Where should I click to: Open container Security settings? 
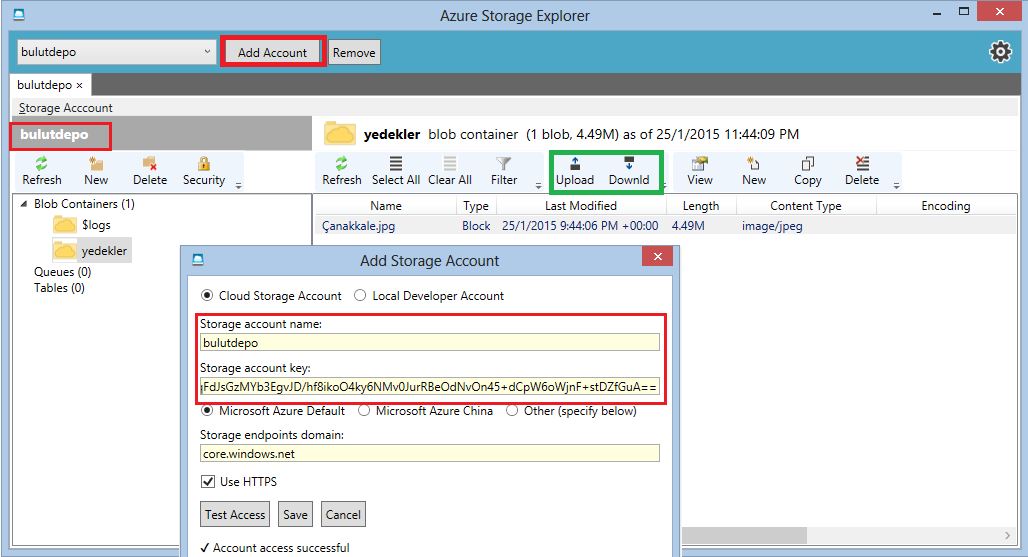(204, 171)
